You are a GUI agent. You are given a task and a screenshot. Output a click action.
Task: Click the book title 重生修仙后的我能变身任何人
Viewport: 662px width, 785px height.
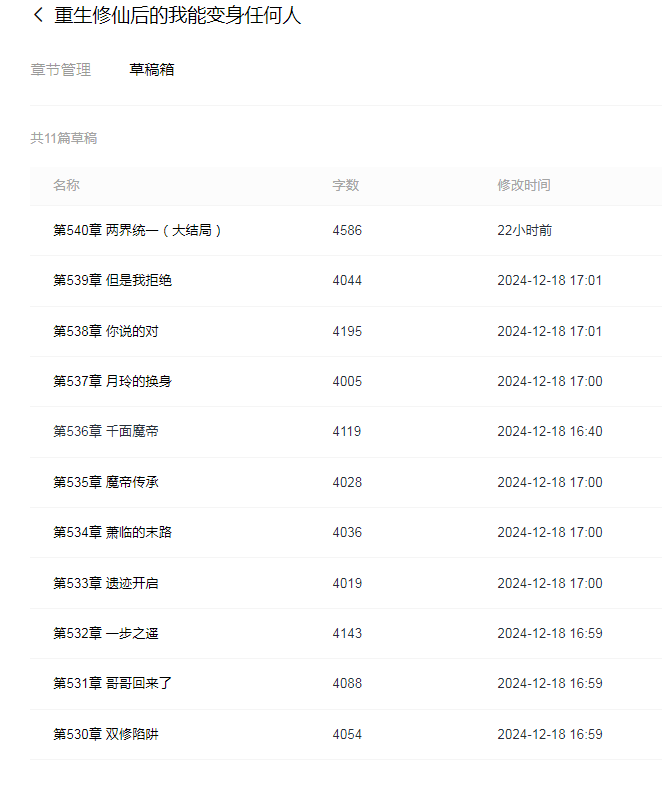177,15
